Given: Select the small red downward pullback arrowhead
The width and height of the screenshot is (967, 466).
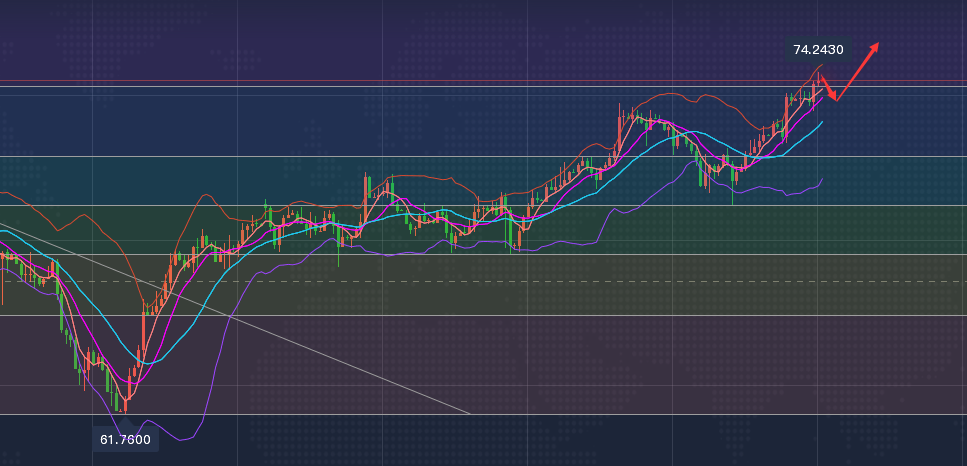Looking at the screenshot, I should (x=834, y=97).
